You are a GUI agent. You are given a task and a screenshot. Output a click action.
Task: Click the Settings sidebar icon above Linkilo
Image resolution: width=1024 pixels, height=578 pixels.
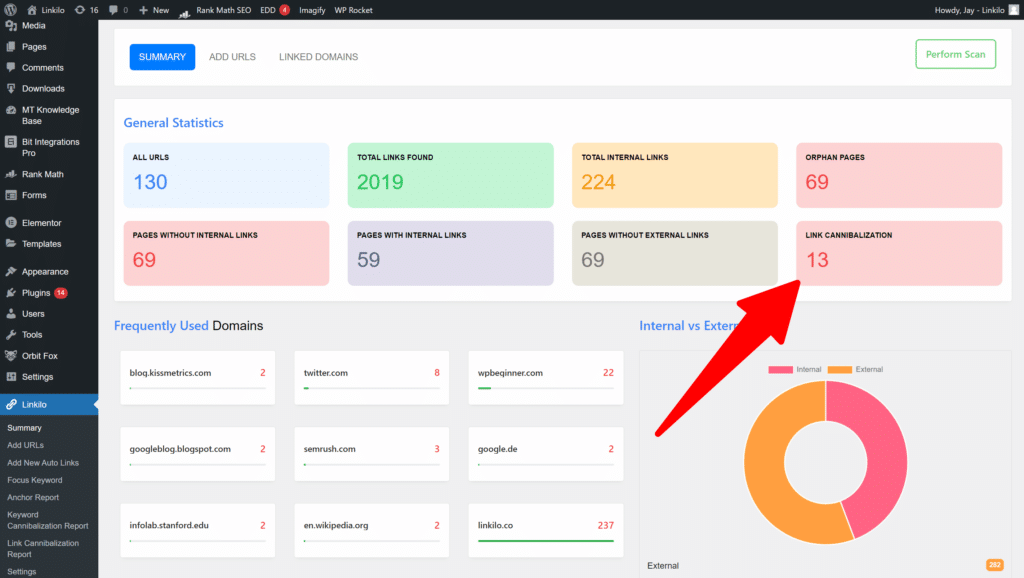click(x=11, y=377)
